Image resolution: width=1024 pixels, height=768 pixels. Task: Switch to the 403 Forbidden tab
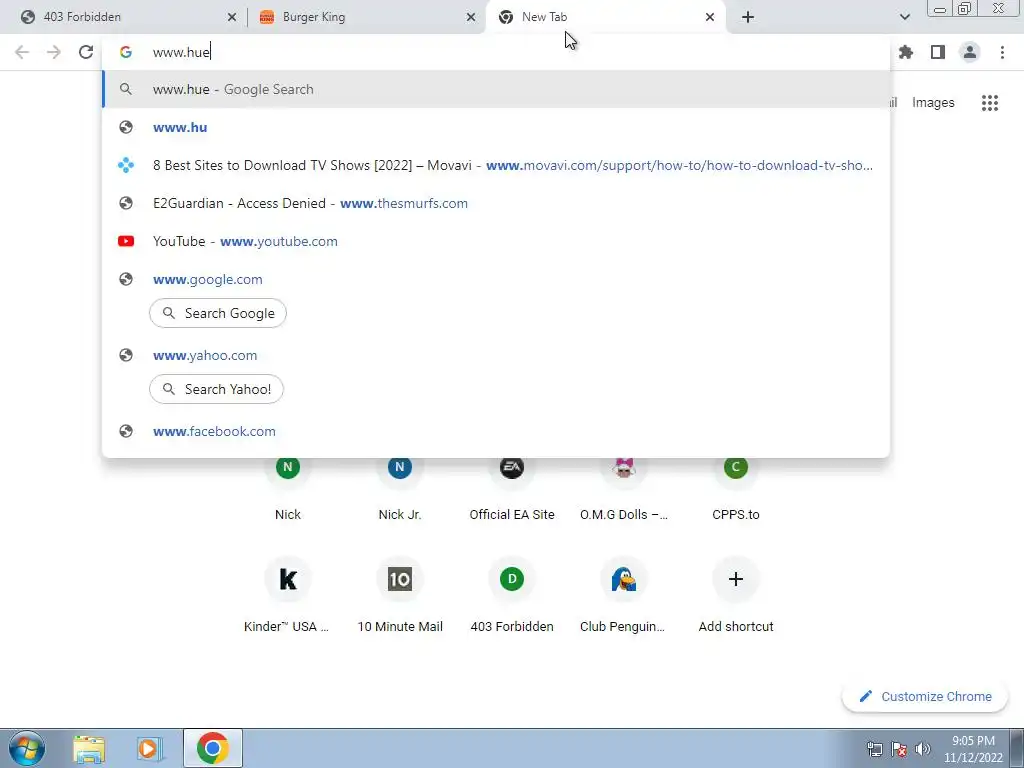pos(124,17)
